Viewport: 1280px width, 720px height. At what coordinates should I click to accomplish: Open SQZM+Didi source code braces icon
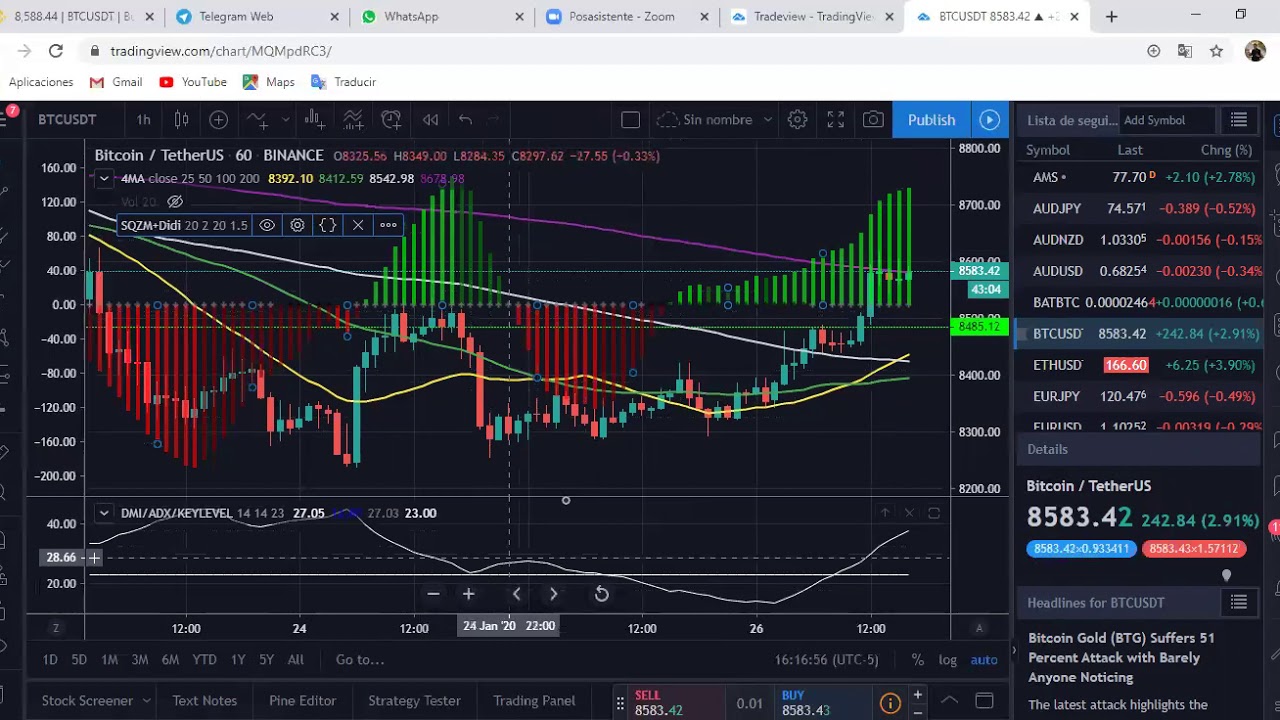point(327,225)
